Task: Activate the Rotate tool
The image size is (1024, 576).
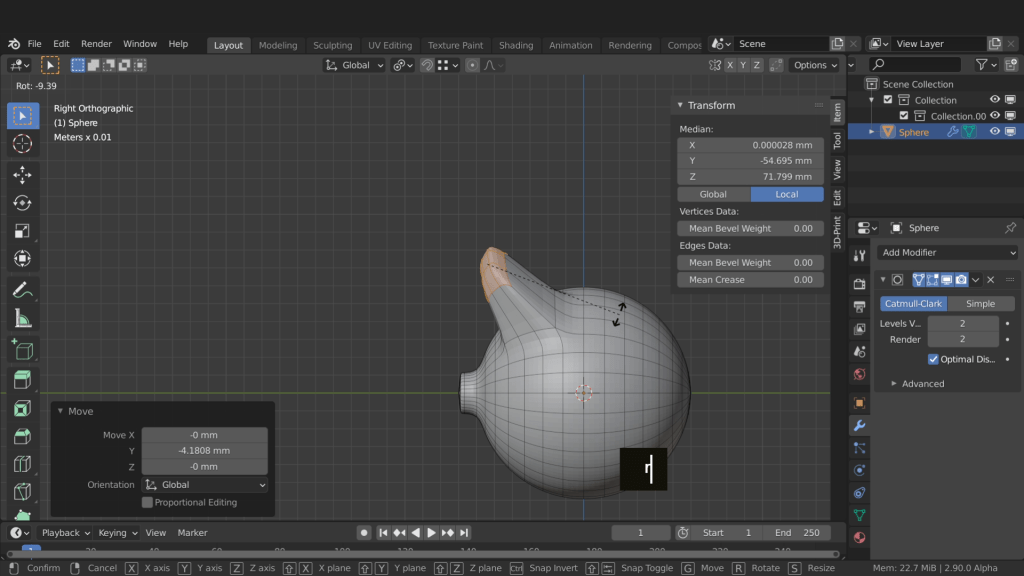Action: click(22, 203)
